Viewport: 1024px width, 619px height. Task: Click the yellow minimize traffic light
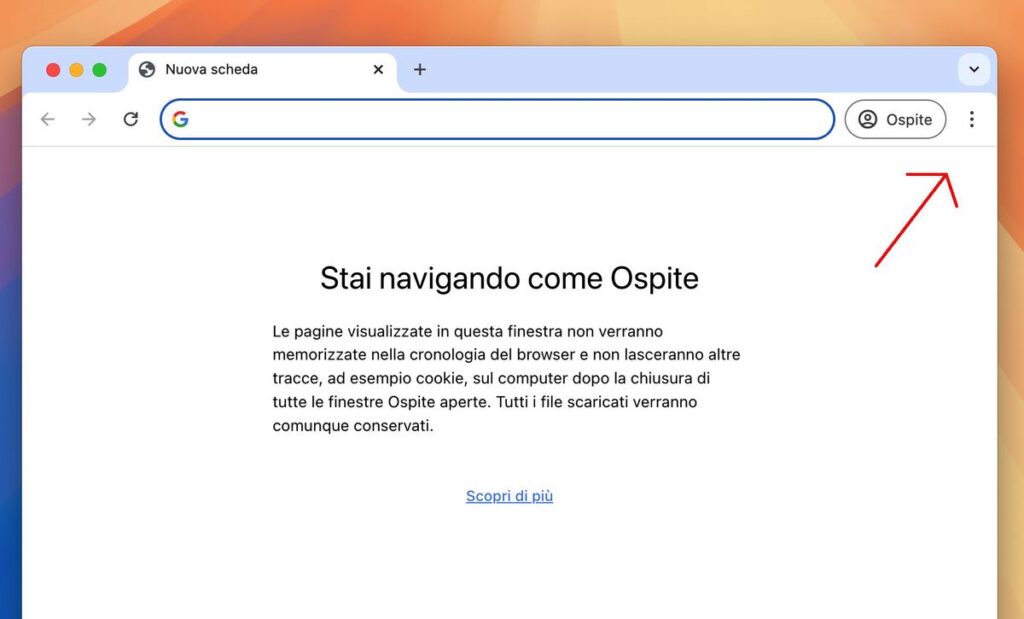pyautogui.click(x=76, y=70)
